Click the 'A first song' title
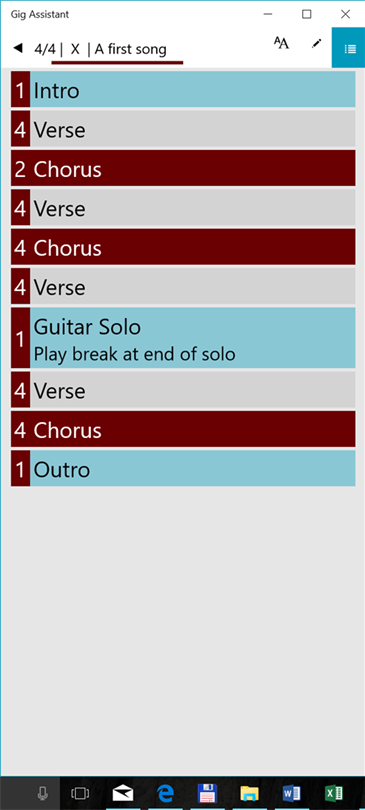 click(131, 49)
